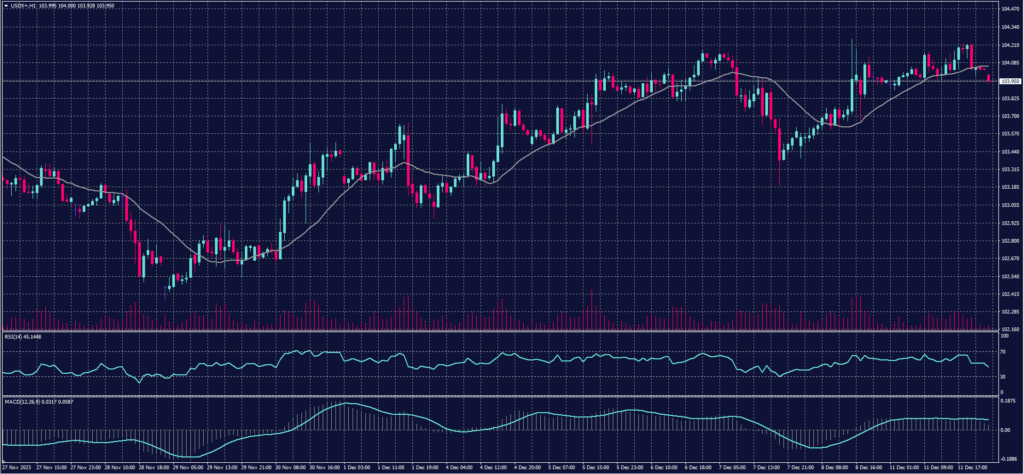This screenshot has height=474, width=1024.
Task: Click the divider between price chart and RSI
Action: [x=500, y=331]
